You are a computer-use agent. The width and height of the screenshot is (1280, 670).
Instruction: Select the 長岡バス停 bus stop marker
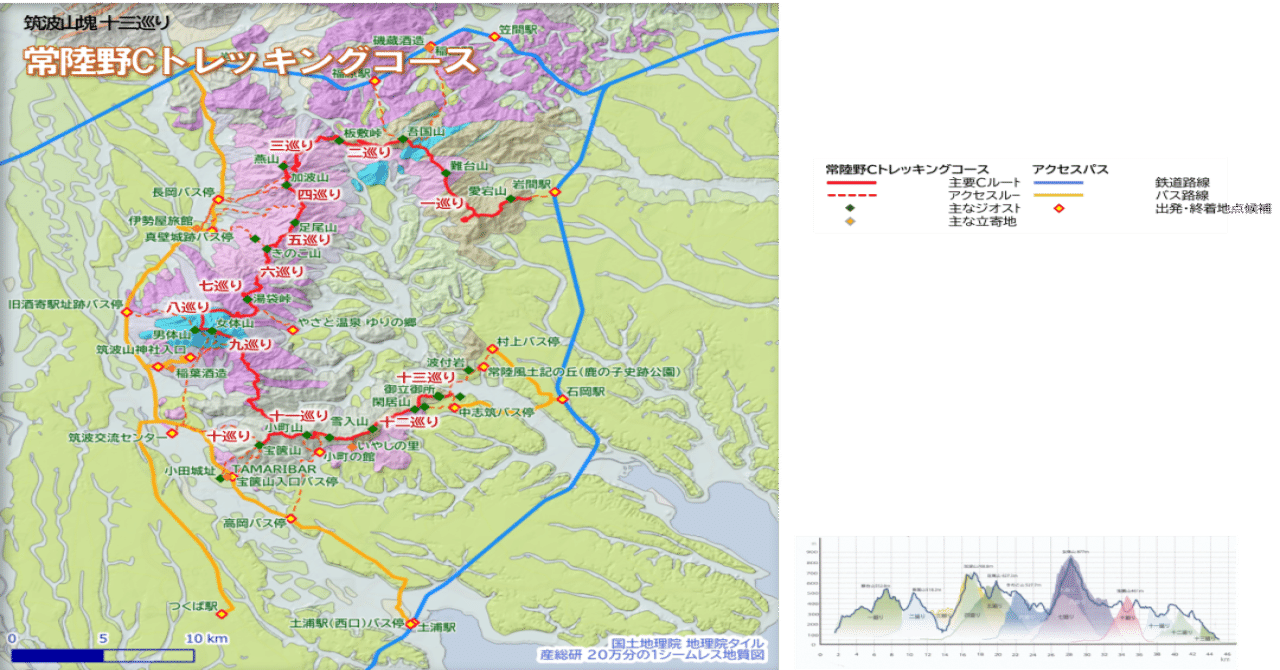coord(218,199)
